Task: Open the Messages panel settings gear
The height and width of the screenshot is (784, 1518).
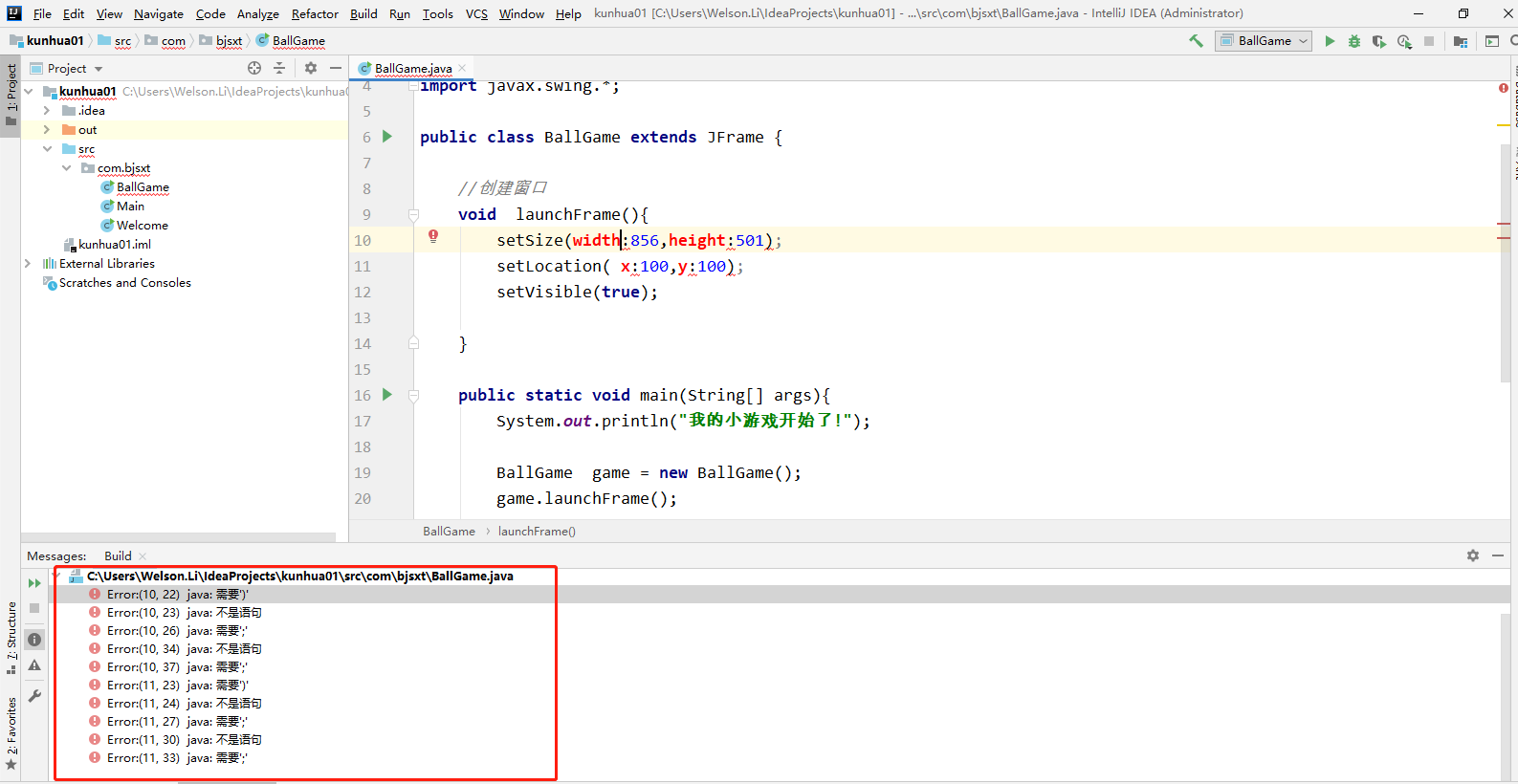Action: pos(1473,555)
